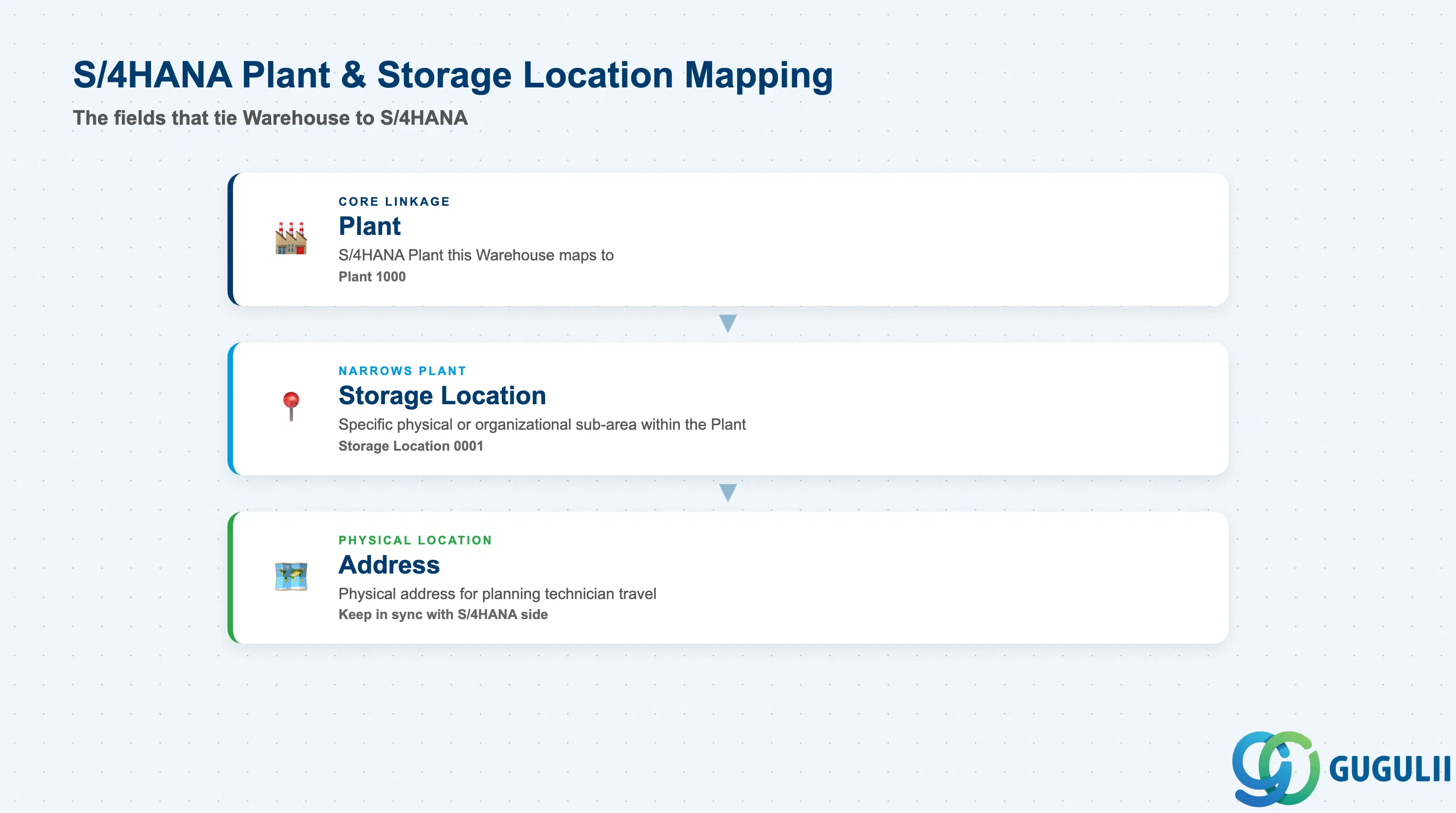Click the arrow between Storage Location and Address
The width and height of the screenshot is (1456, 813).
coord(728,493)
